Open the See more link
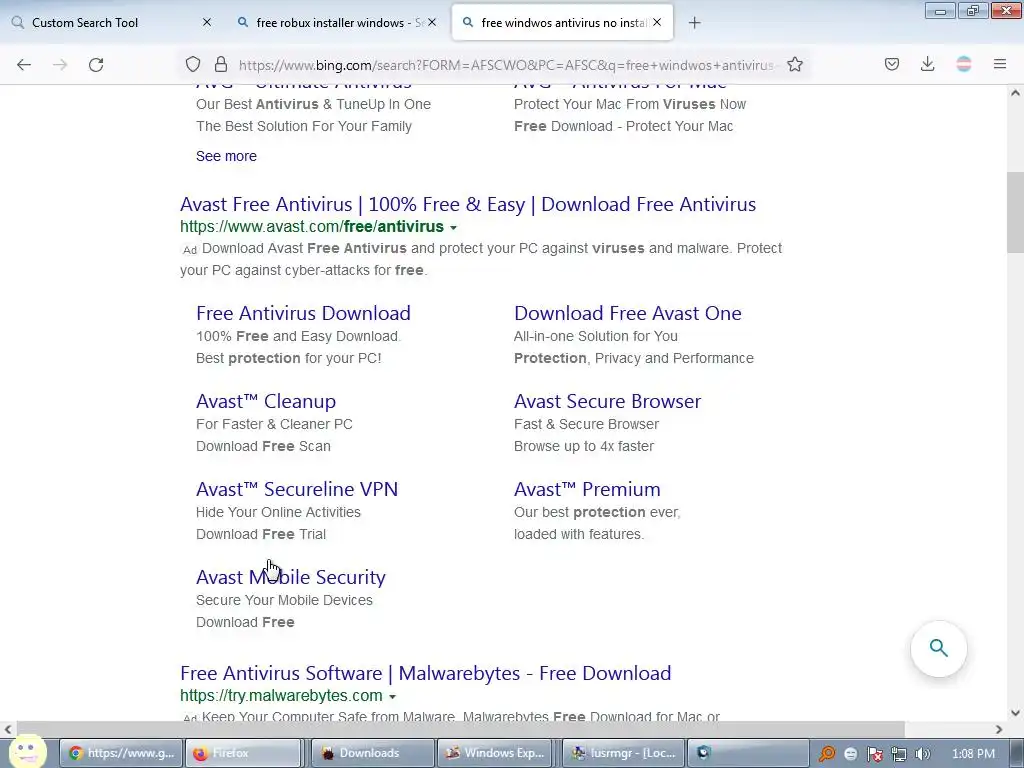Image resolution: width=1024 pixels, height=768 pixels. pos(226,156)
